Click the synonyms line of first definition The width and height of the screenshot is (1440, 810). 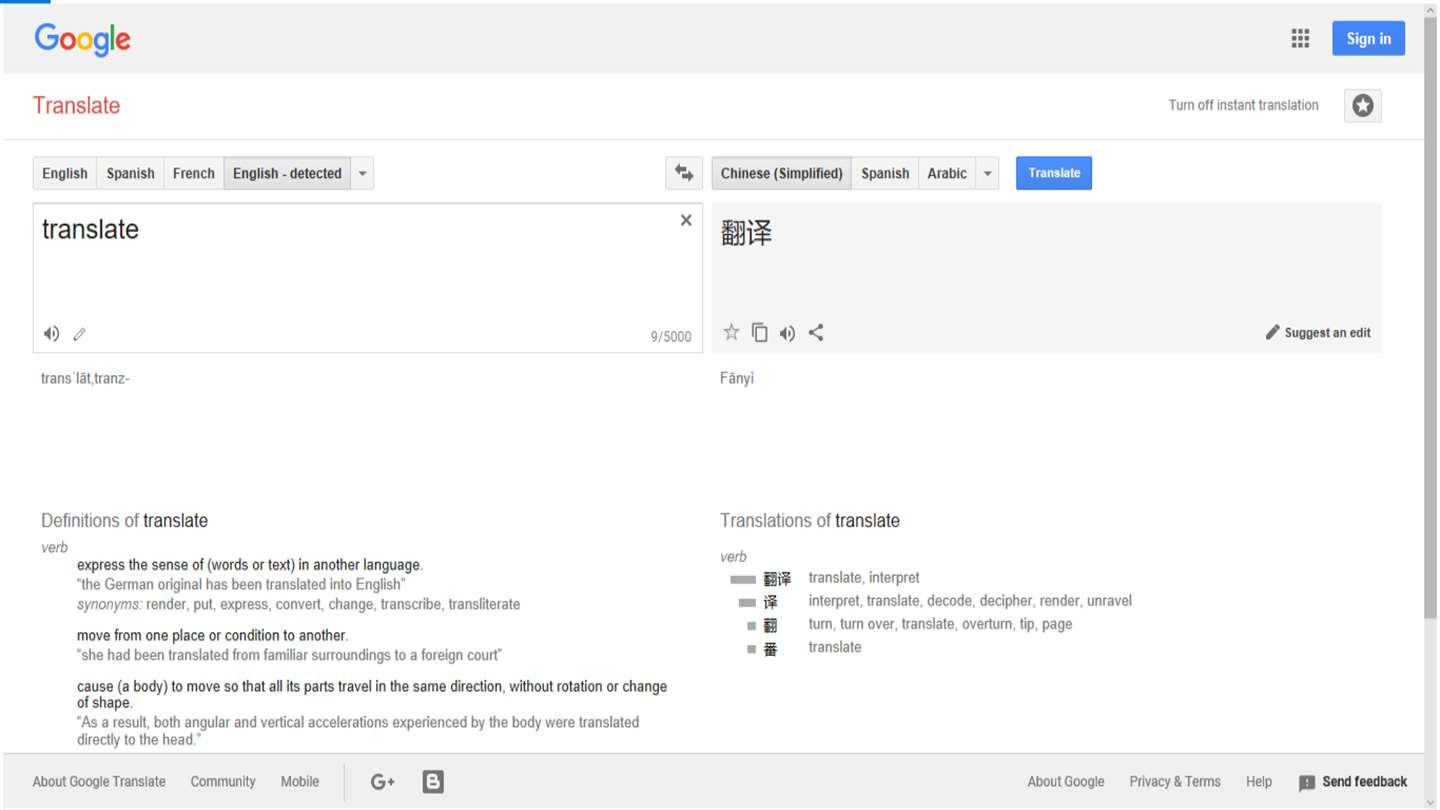click(299, 604)
